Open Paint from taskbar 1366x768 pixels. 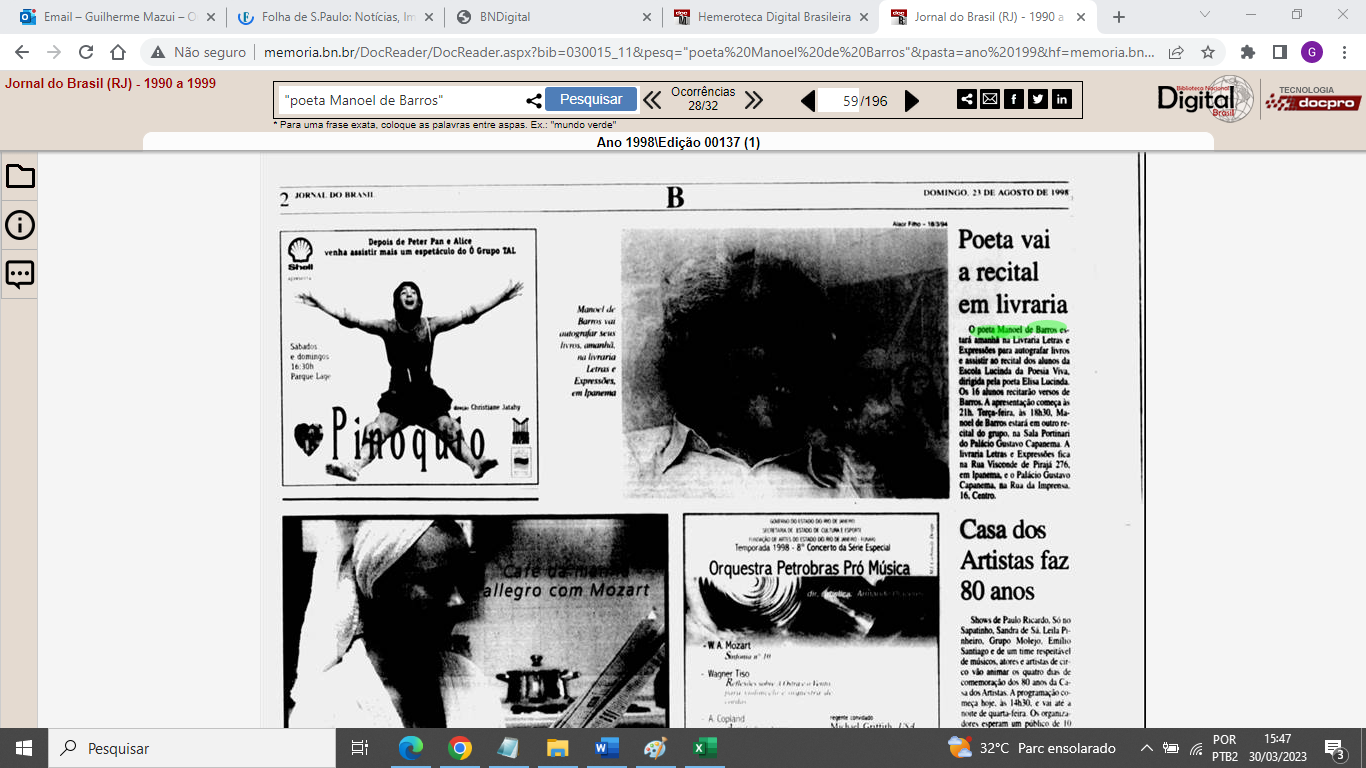pos(656,748)
